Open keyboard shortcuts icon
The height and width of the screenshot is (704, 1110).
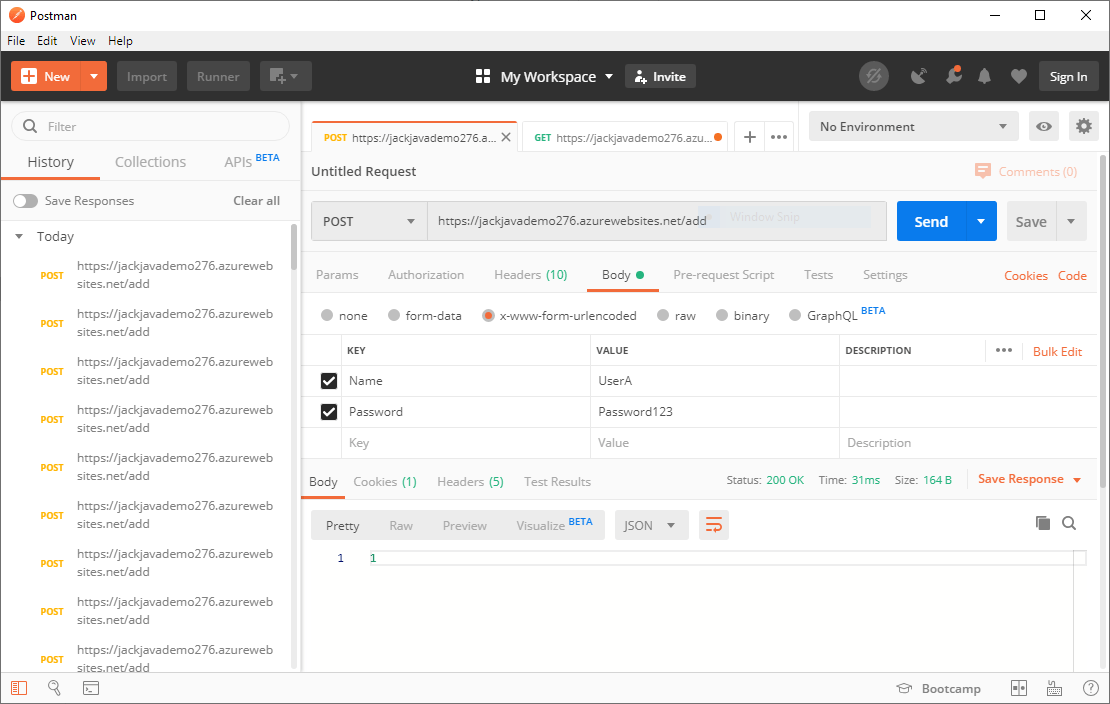pyautogui.click(x=1054, y=688)
